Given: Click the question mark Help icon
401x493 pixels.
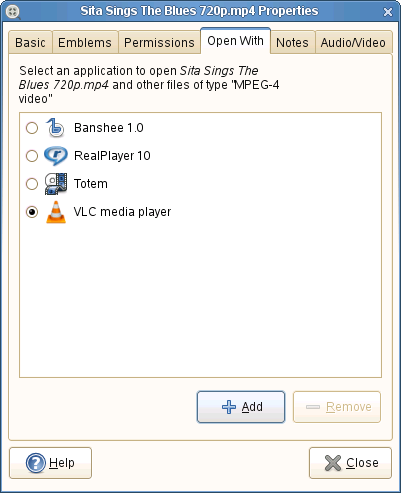Looking at the screenshot, I should click(x=36, y=463).
